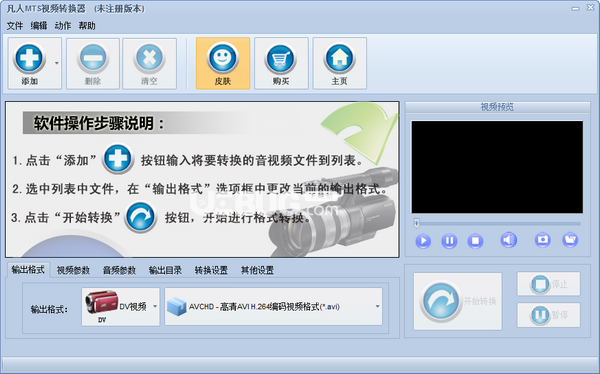Click the 停止 (stop) button
The image size is (600, 374).
(548, 284)
